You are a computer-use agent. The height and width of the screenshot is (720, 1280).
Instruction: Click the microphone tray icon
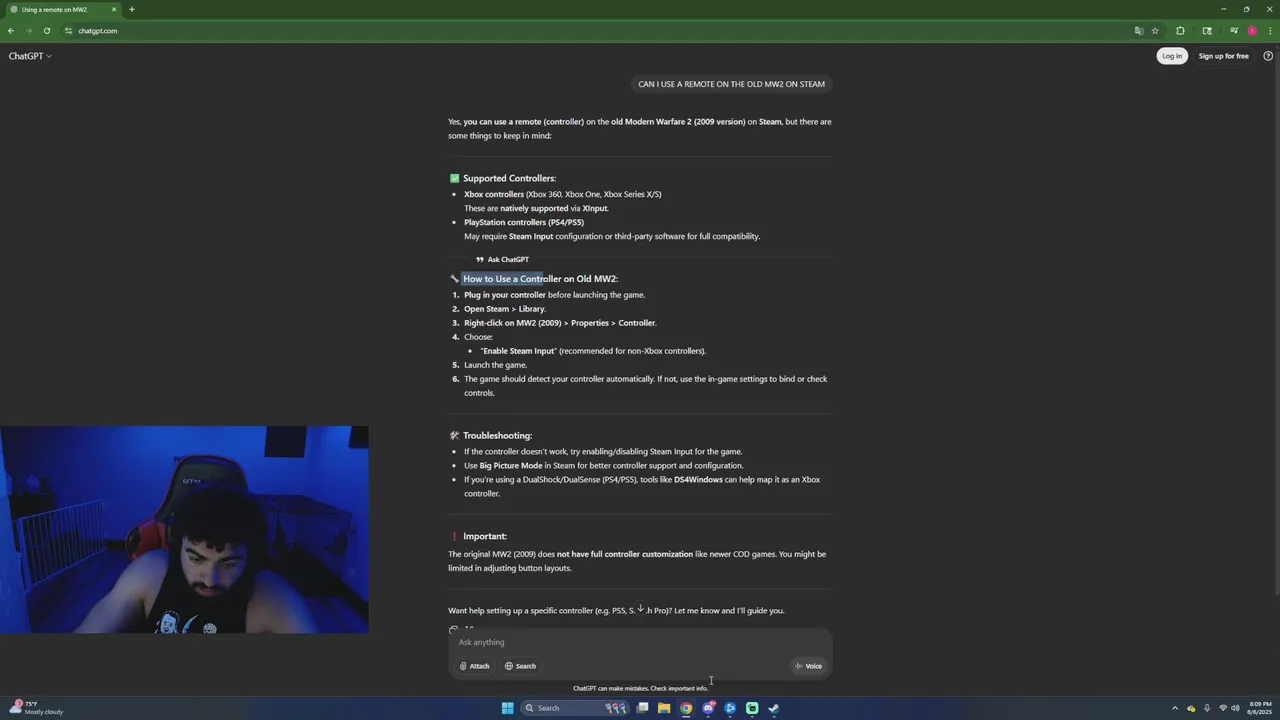tap(1207, 708)
